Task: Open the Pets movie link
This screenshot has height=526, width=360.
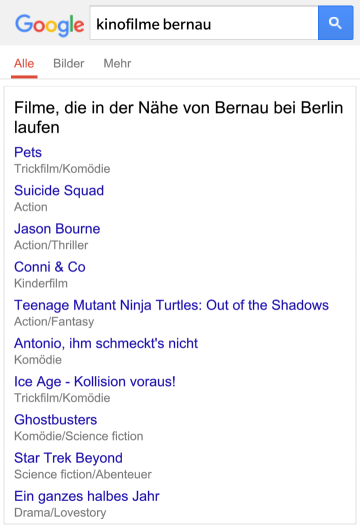Action: pos(28,152)
